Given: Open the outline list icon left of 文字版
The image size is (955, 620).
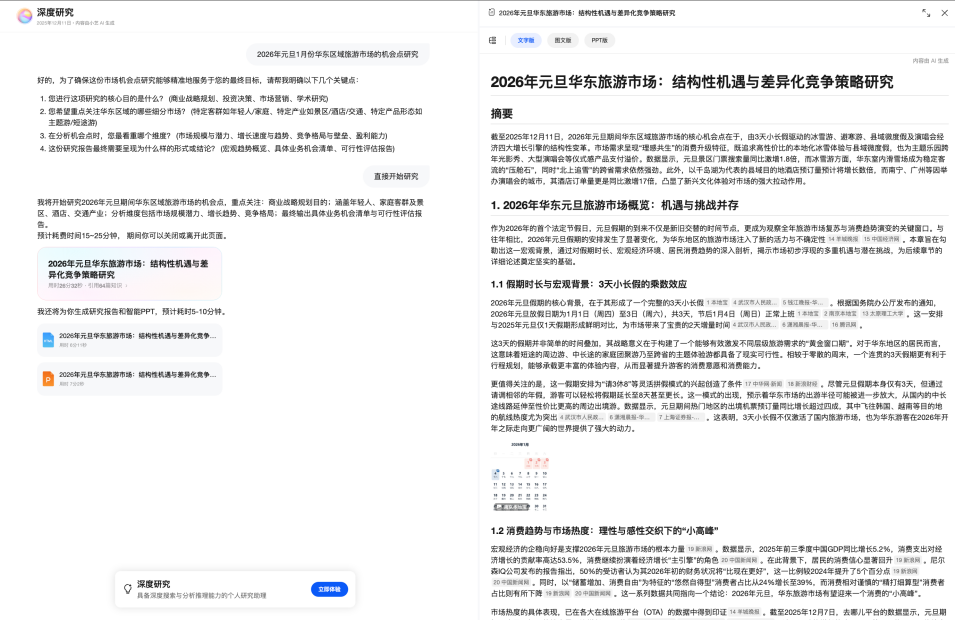Looking at the screenshot, I should 492,40.
